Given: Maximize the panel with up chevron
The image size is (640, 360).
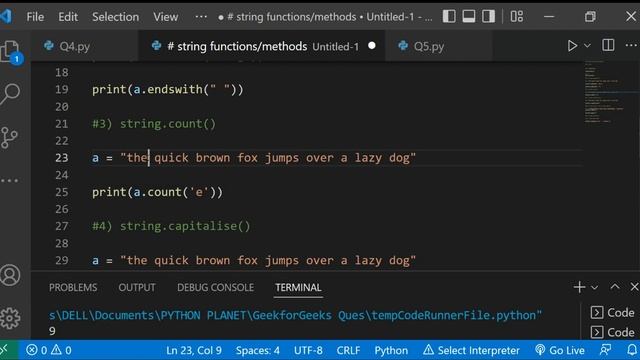Looking at the screenshot, I should click(615, 287).
